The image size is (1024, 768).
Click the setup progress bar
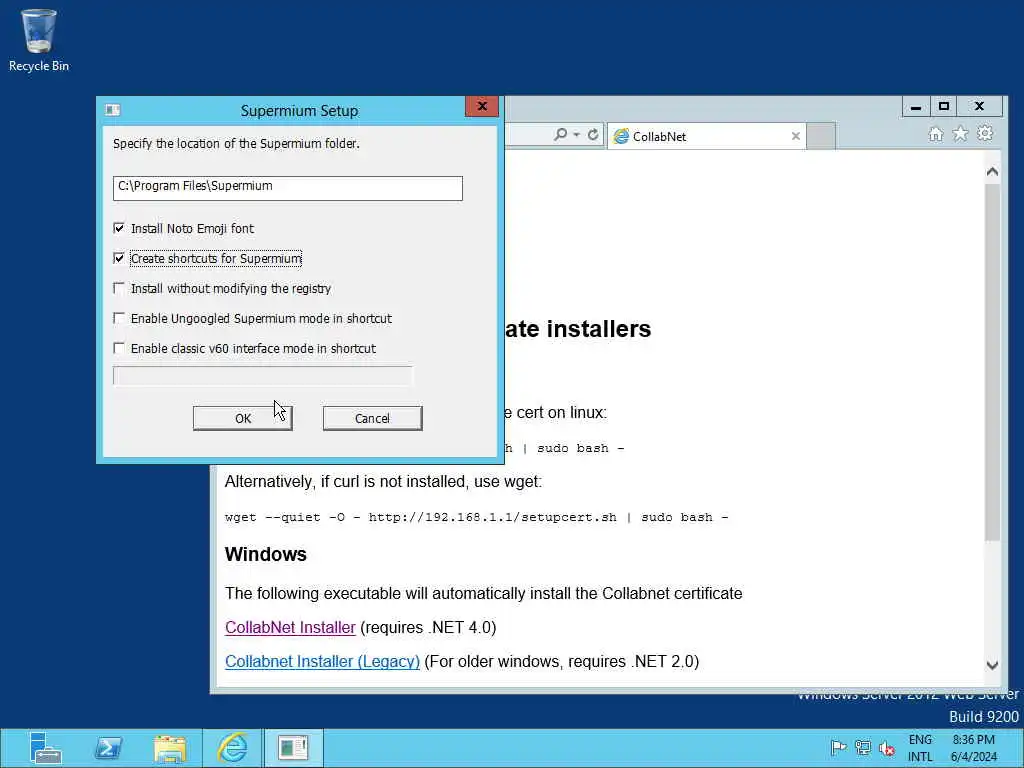[x=263, y=376]
